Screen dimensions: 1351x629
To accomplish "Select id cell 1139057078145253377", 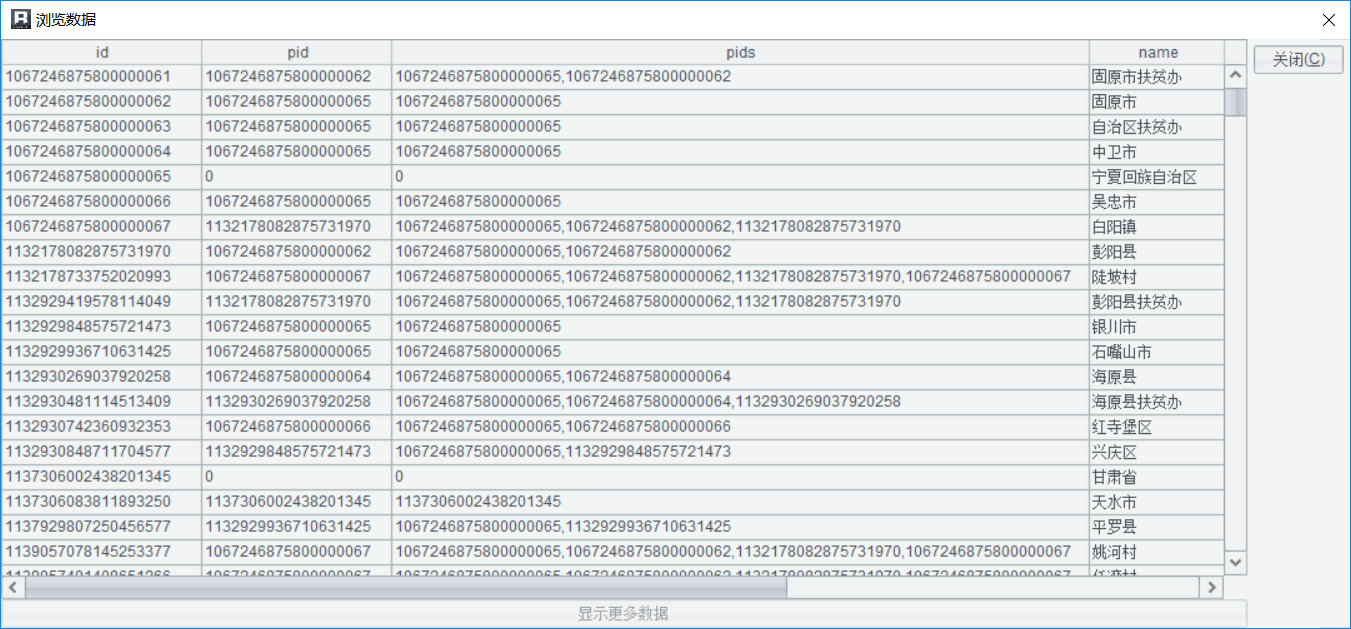I will click(102, 552).
